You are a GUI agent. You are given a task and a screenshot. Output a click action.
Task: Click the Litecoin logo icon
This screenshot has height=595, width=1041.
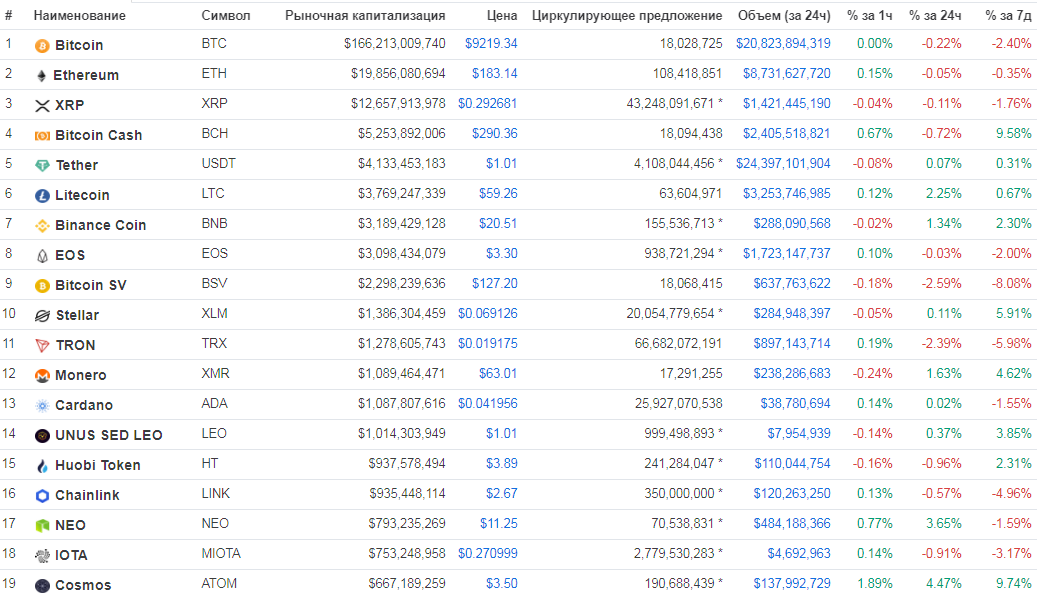42,195
